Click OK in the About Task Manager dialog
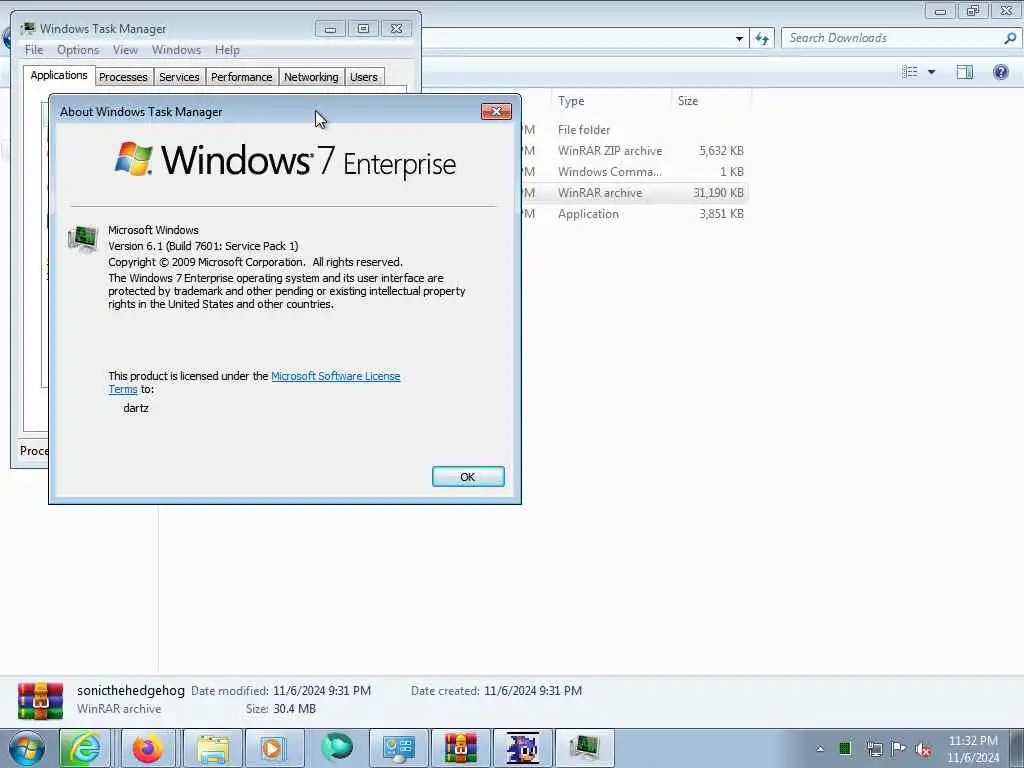1024x768 pixels. 468,477
